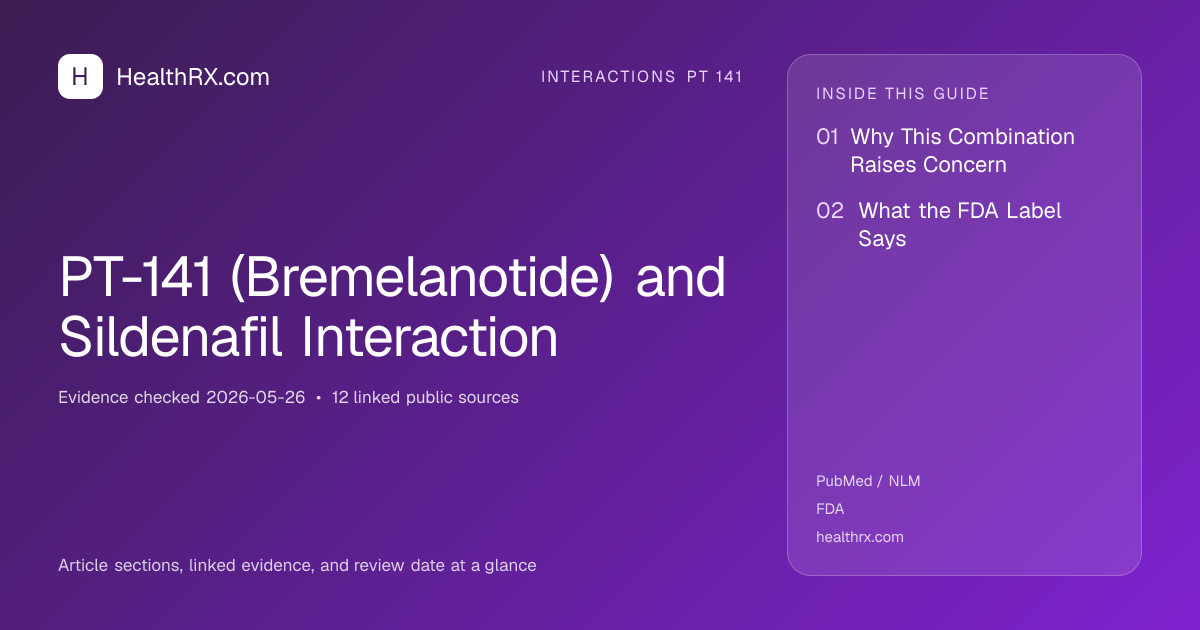Click "Evidence checked 2026-05-26" text
Image resolution: width=1200 pixels, height=630 pixels.
pyautogui.click(x=182, y=397)
